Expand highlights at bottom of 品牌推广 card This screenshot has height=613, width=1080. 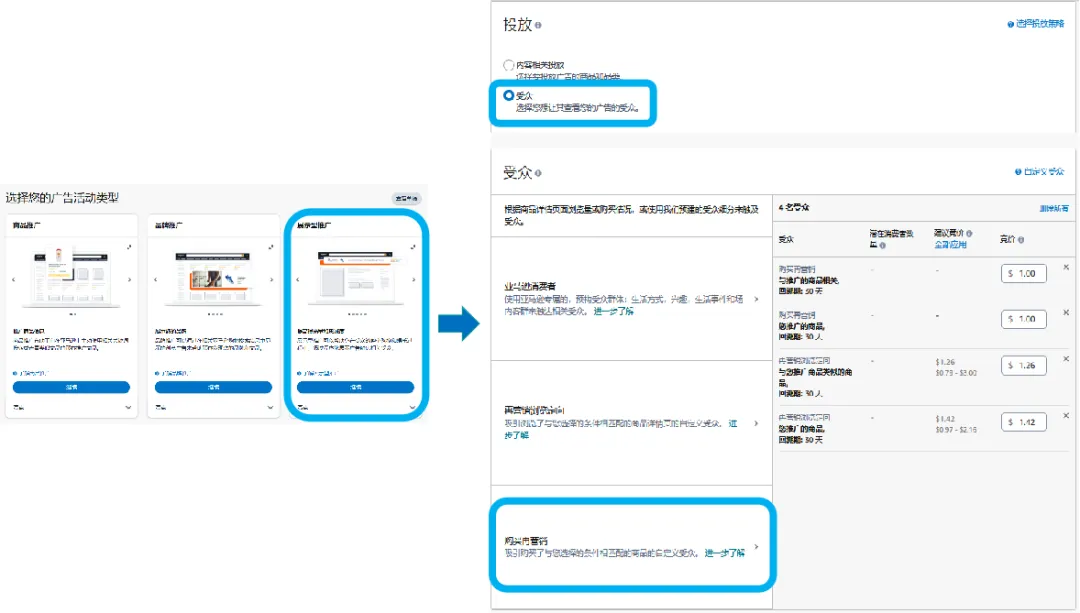[x=270, y=408]
